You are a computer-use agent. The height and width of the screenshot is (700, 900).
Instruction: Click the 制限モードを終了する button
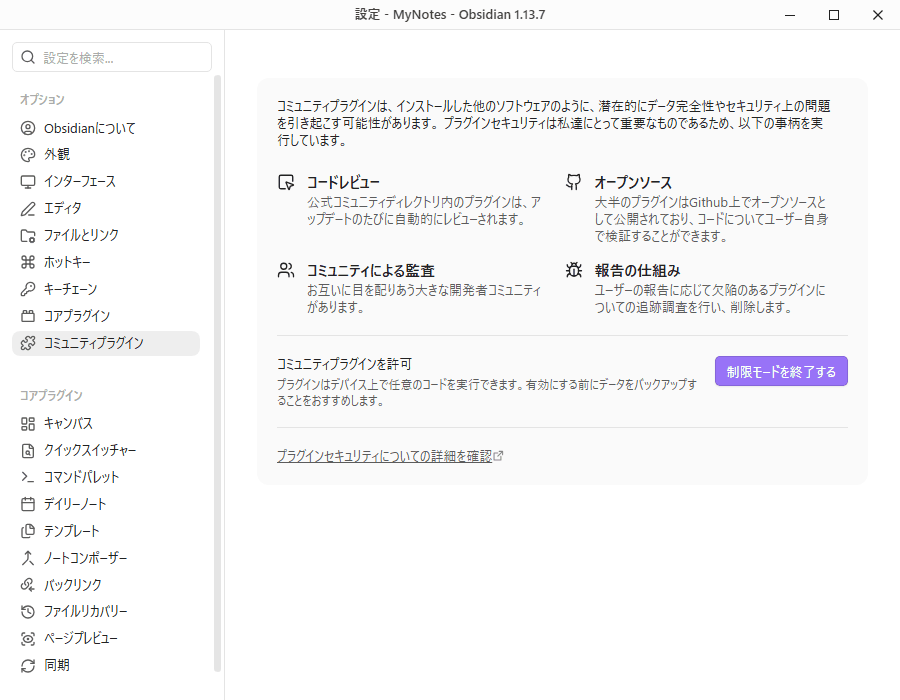[x=781, y=371]
